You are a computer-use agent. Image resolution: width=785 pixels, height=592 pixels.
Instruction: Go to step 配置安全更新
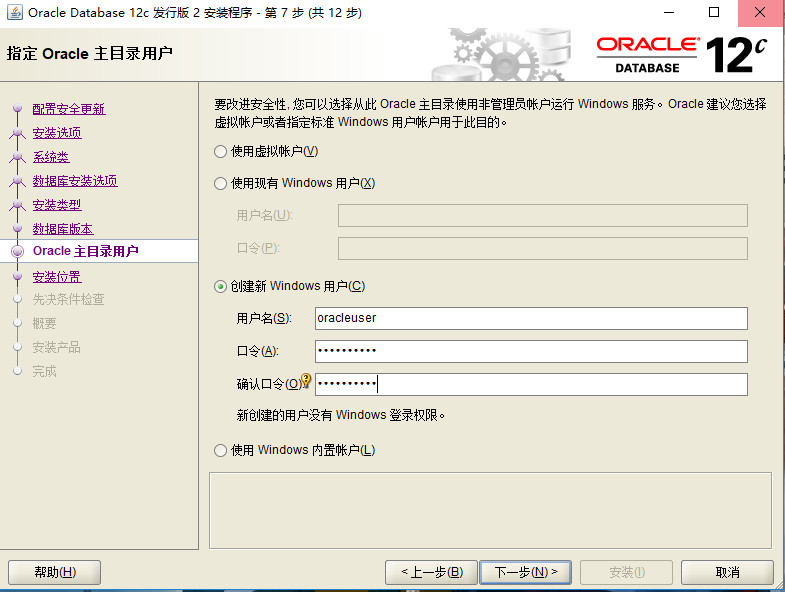pyautogui.click(x=69, y=109)
